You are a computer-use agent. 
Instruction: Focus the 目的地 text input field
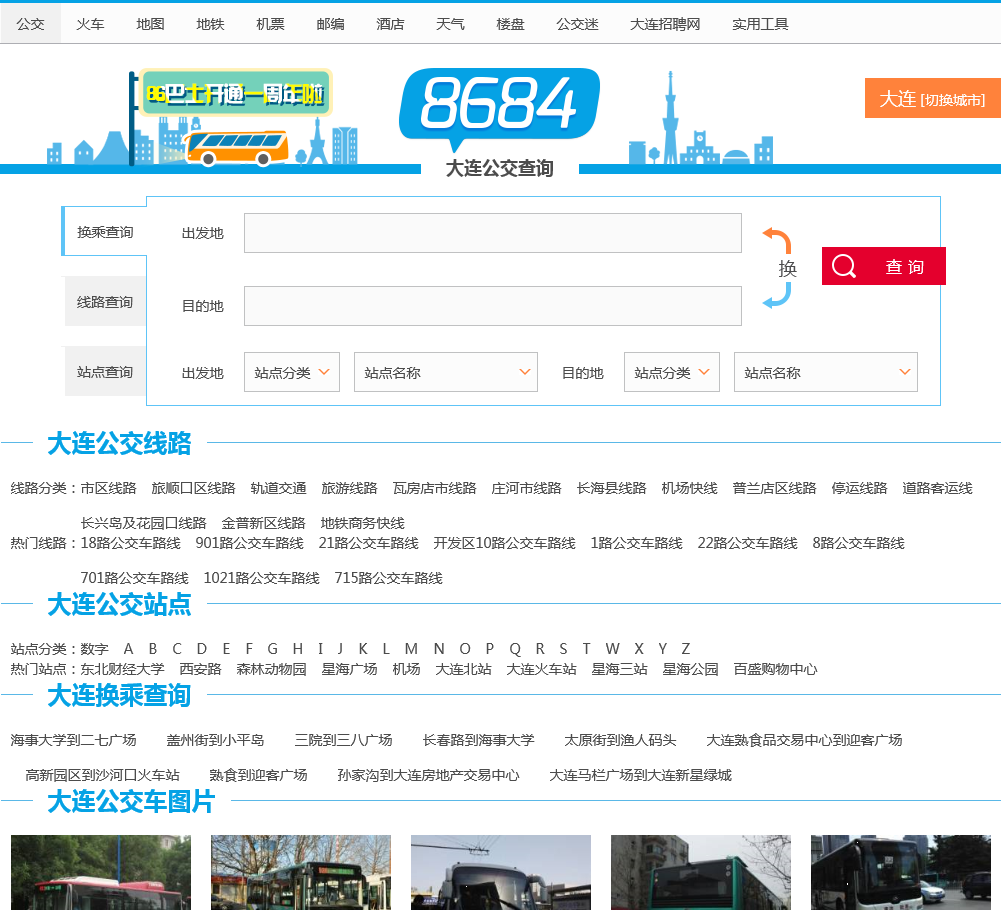[492, 306]
